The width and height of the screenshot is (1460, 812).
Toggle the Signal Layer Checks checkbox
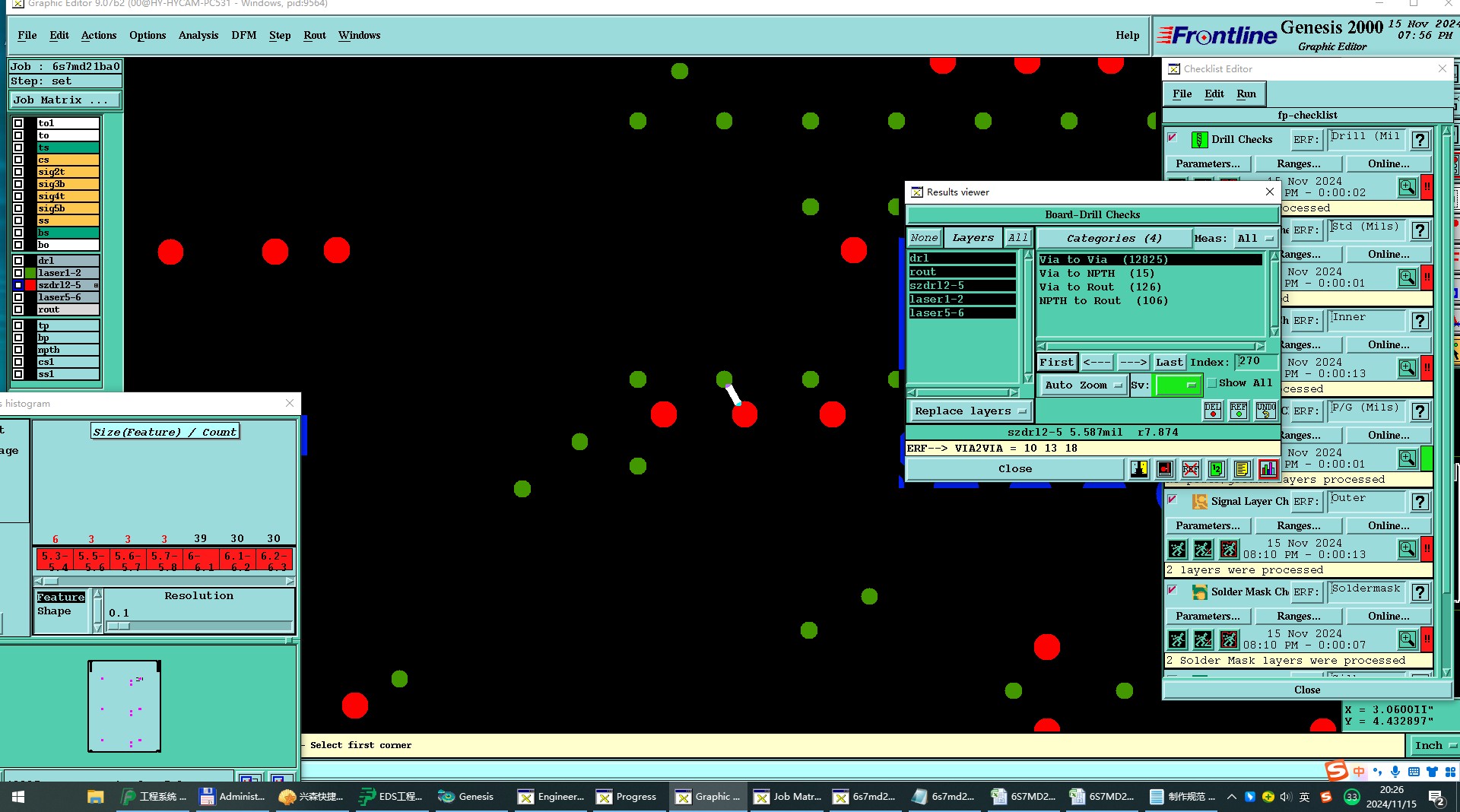(1173, 500)
